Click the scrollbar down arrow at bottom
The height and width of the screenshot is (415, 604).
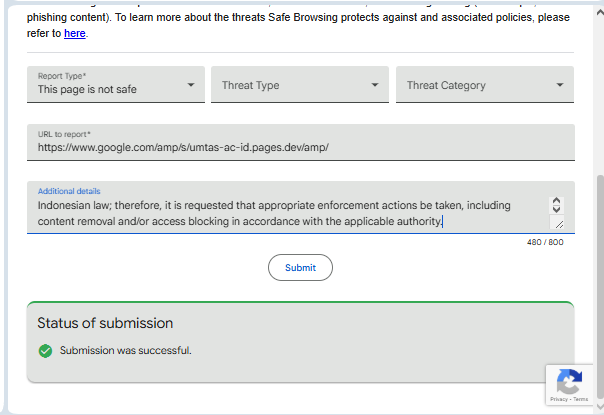click(x=599, y=409)
